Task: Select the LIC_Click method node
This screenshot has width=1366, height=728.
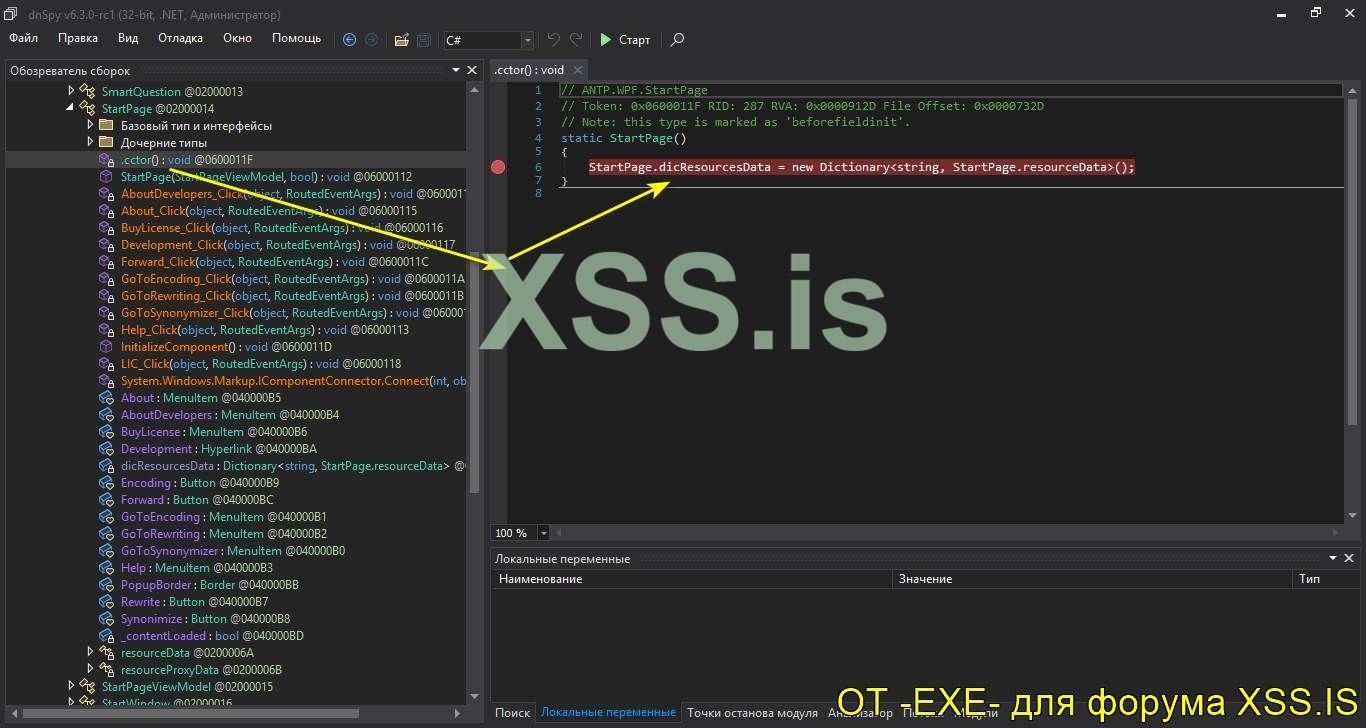Action: pos(261,364)
